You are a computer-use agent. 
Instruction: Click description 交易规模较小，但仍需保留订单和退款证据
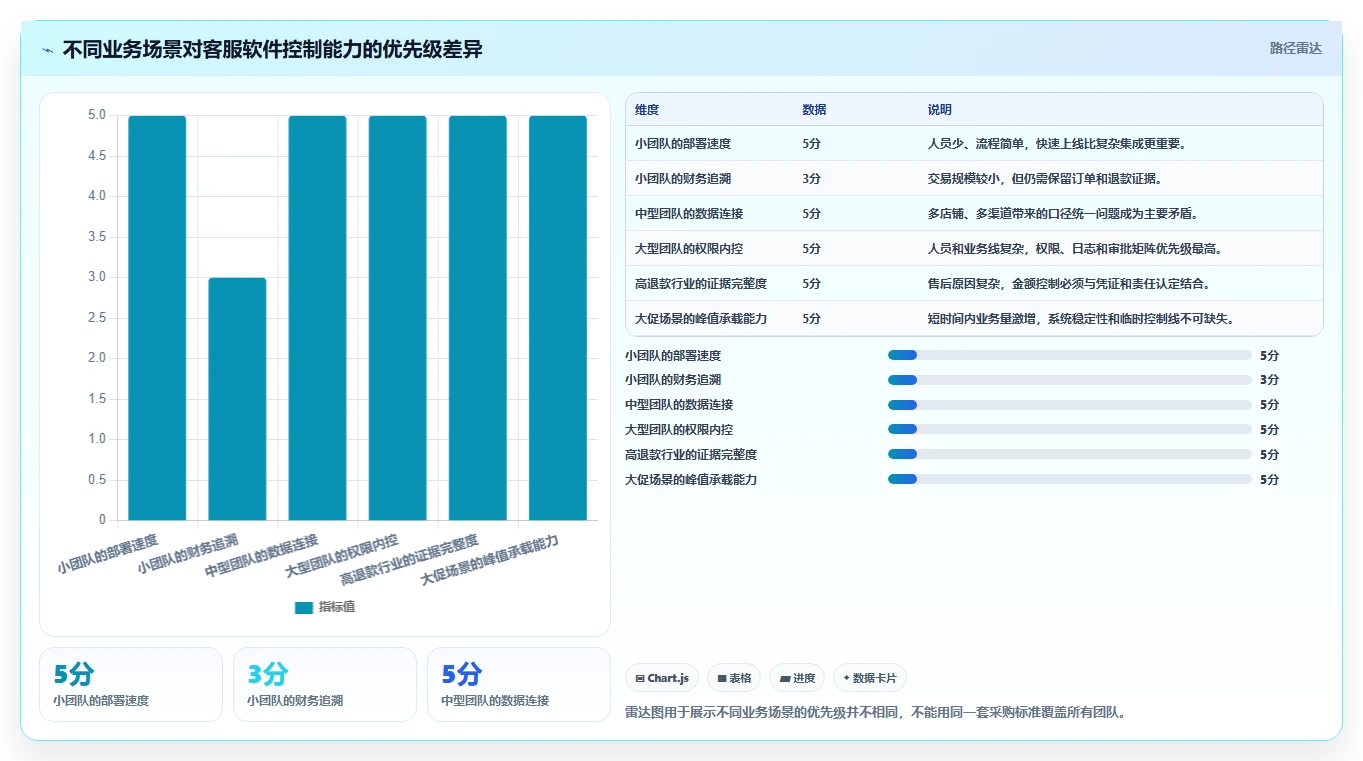pyautogui.click(x=1045, y=179)
